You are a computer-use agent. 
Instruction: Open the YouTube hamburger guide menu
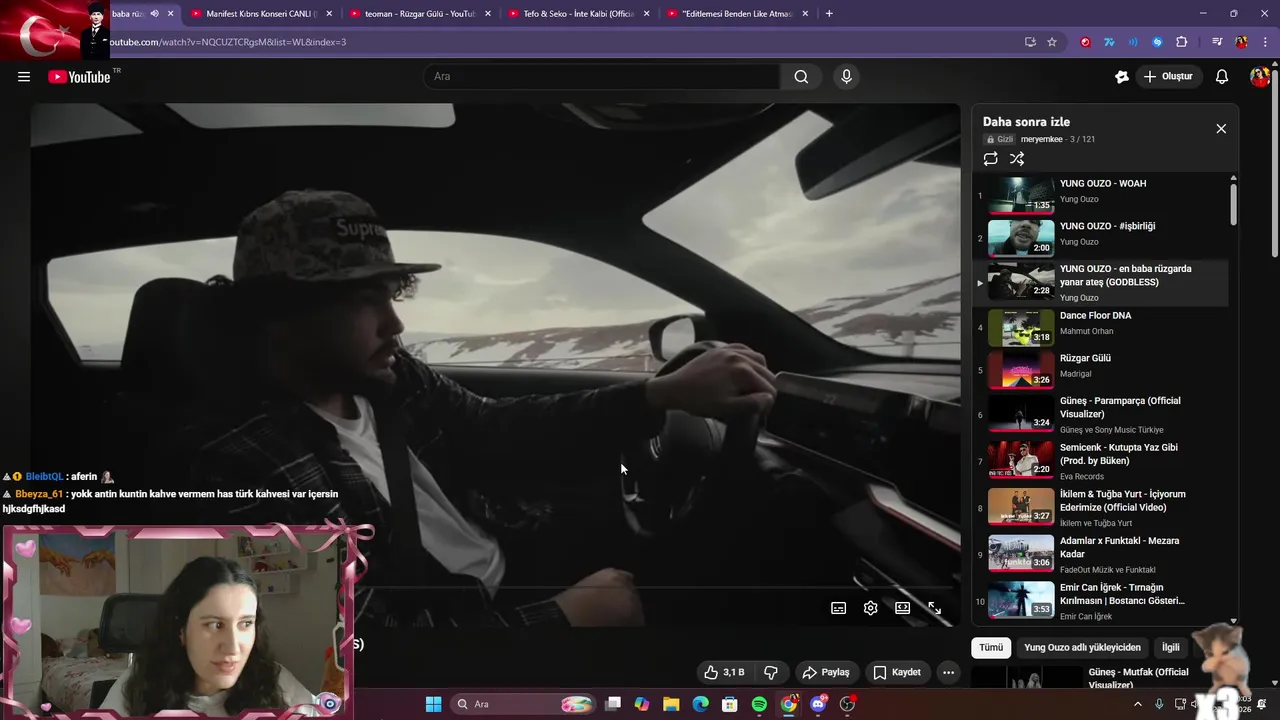click(24, 77)
